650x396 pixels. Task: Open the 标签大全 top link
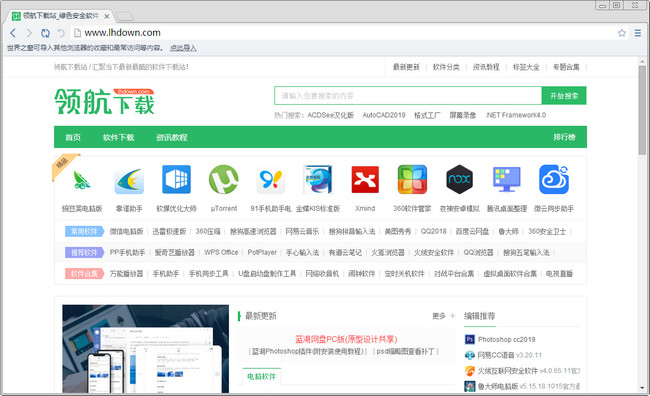pos(526,67)
